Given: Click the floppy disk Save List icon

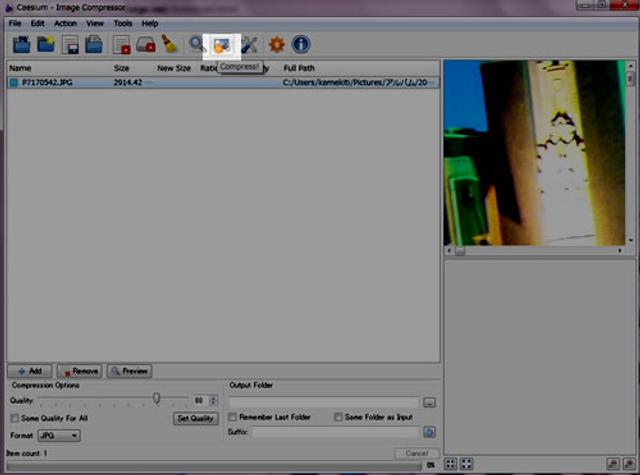Looking at the screenshot, I should [x=71, y=45].
